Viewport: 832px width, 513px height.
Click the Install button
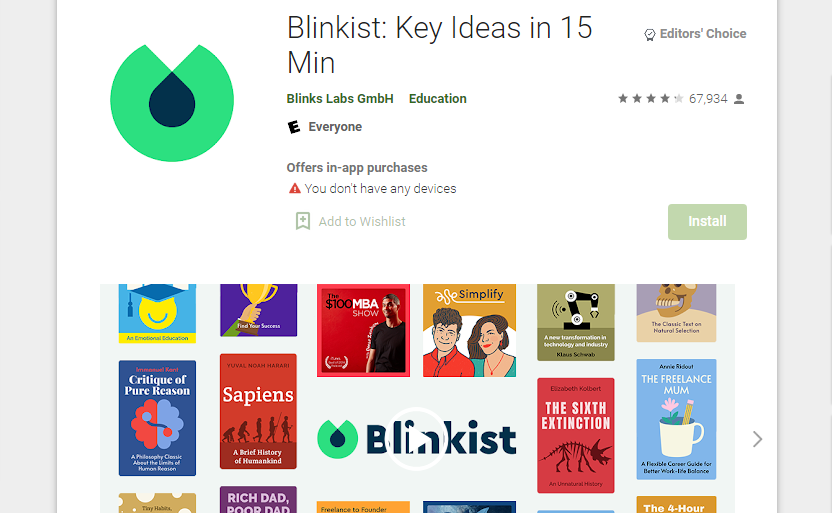click(707, 222)
